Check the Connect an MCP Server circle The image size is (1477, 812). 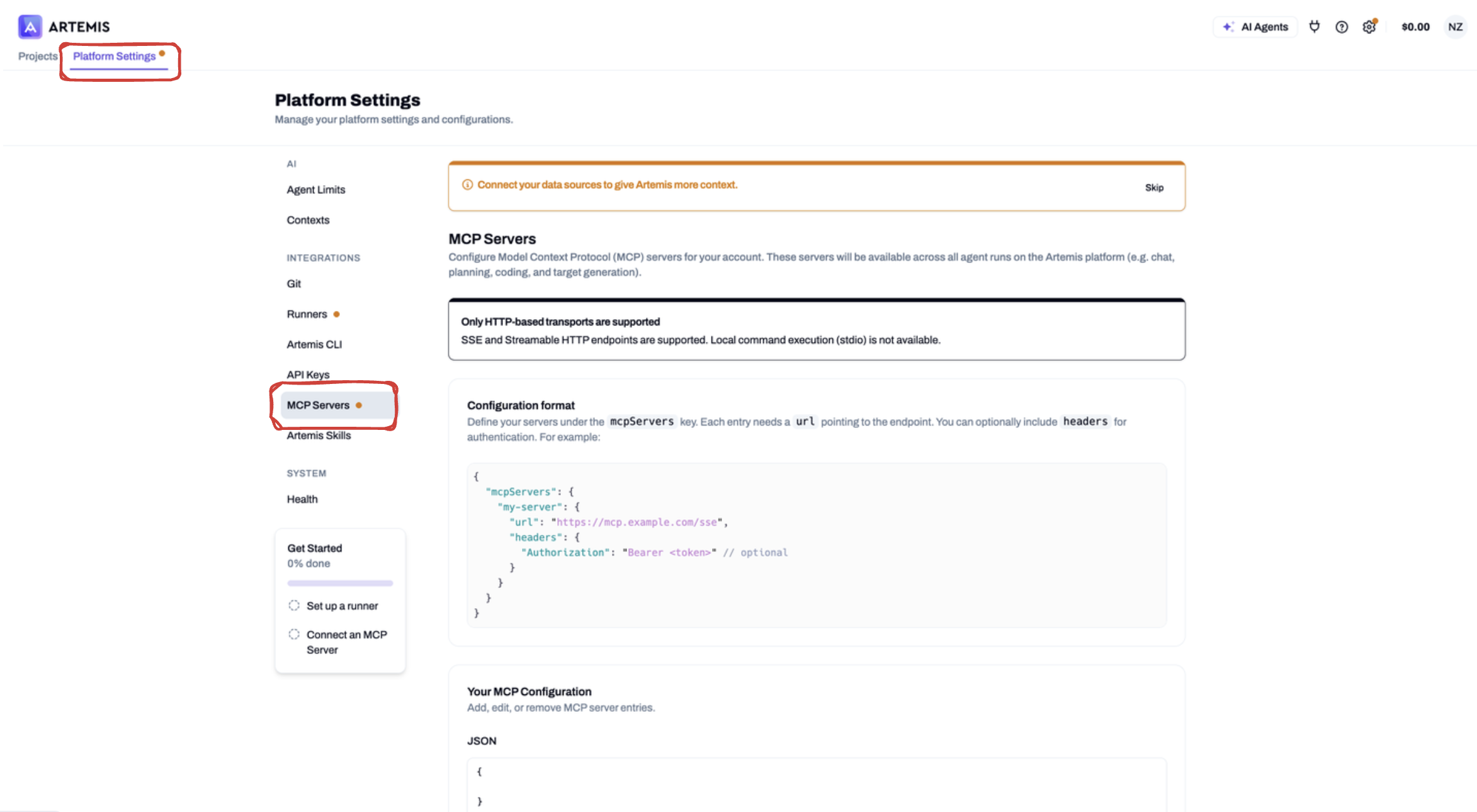point(294,634)
